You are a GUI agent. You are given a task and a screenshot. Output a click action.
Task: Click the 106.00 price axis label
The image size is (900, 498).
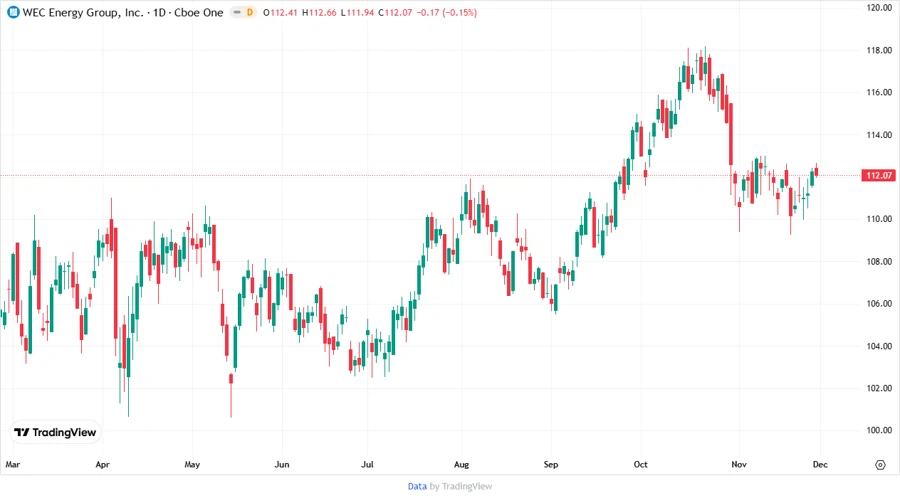click(x=879, y=304)
